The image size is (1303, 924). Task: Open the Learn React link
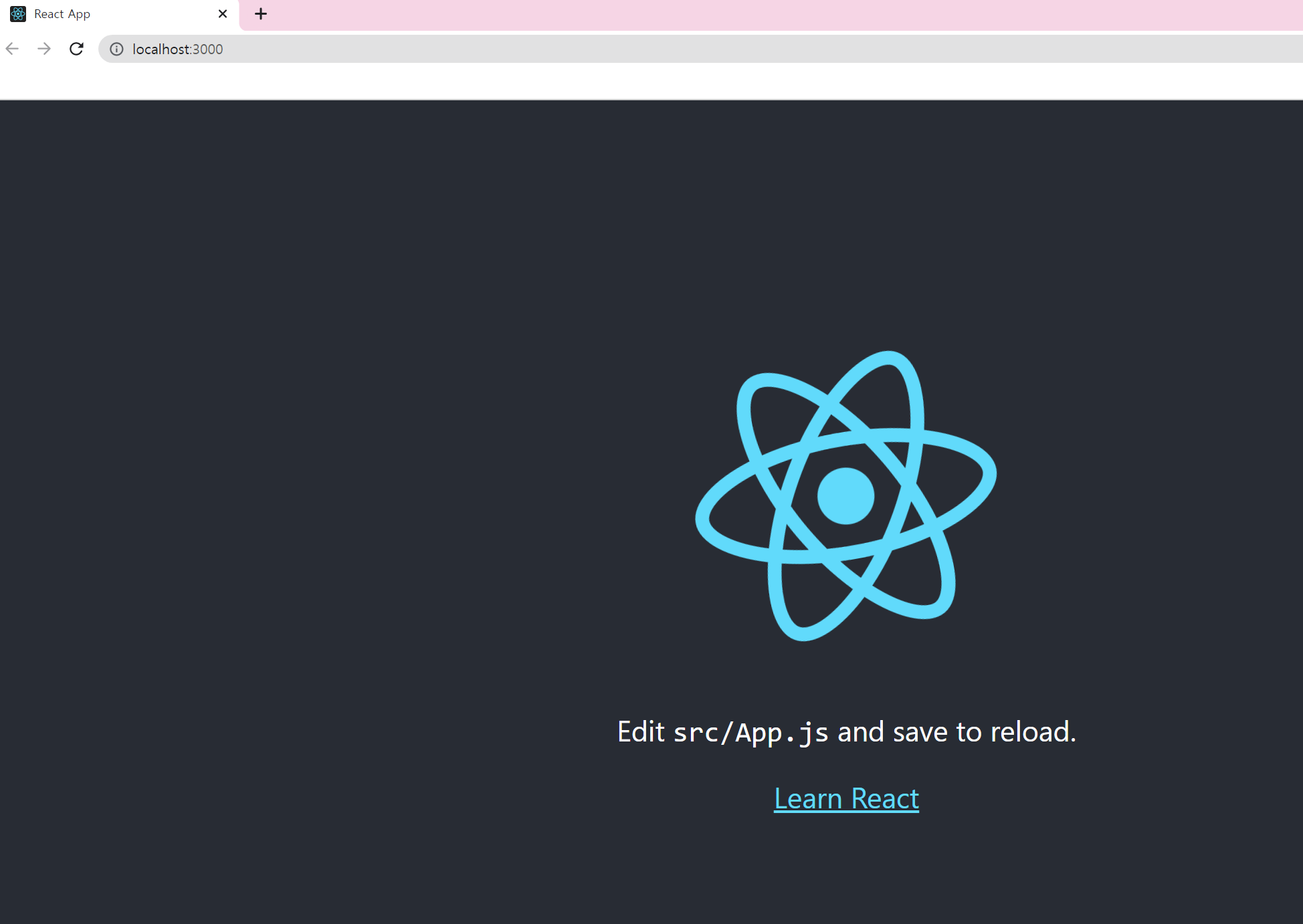click(846, 798)
